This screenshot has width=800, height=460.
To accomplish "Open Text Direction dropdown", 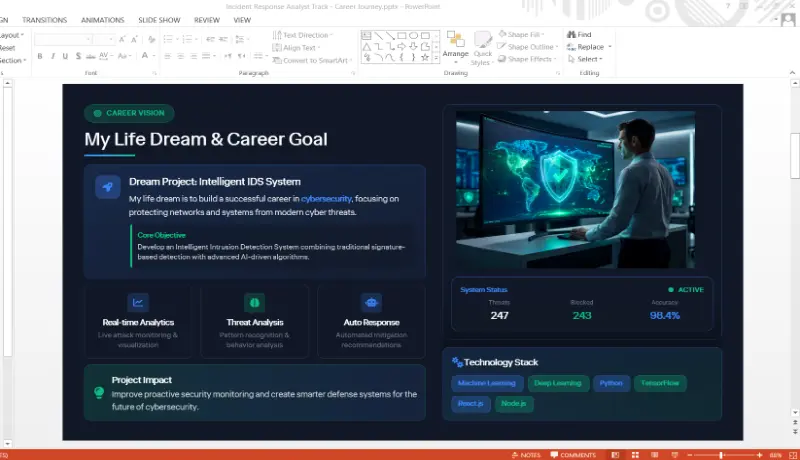I will click(x=303, y=35).
